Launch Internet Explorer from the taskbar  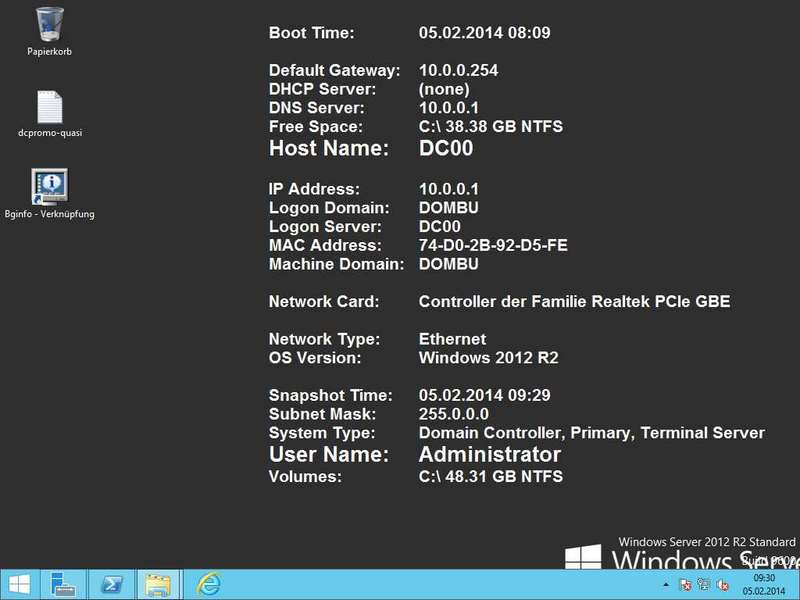click(x=208, y=585)
